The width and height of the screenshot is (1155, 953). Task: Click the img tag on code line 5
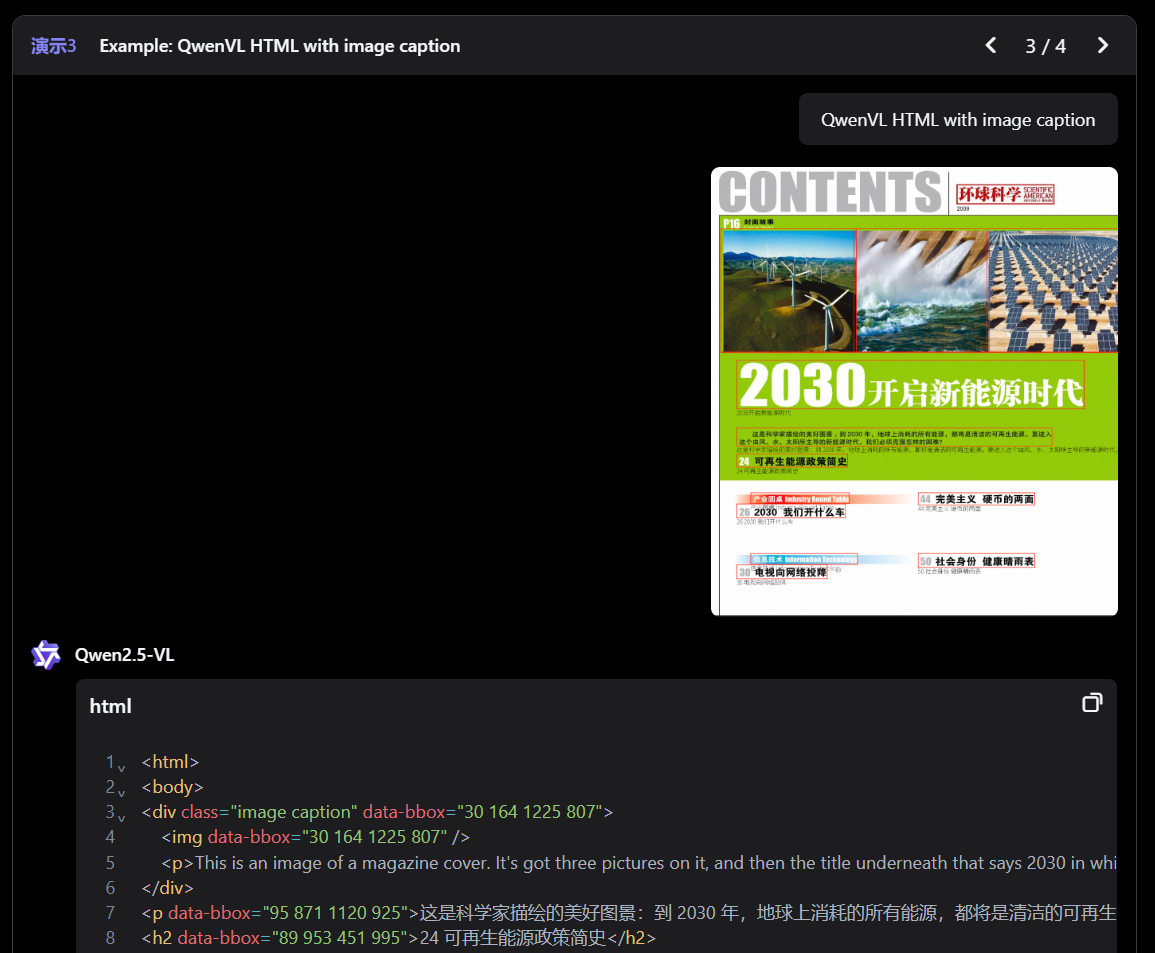(x=187, y=837)
